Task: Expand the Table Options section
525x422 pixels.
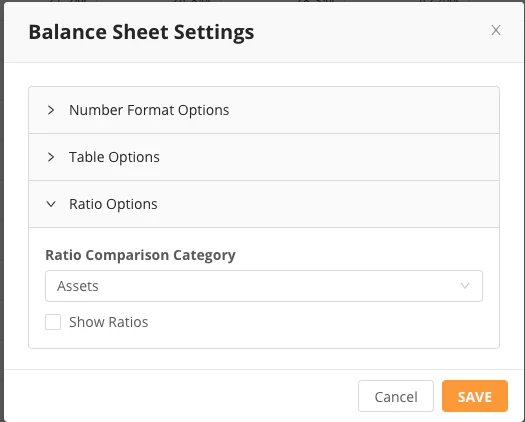Action: tap(264, 157)
